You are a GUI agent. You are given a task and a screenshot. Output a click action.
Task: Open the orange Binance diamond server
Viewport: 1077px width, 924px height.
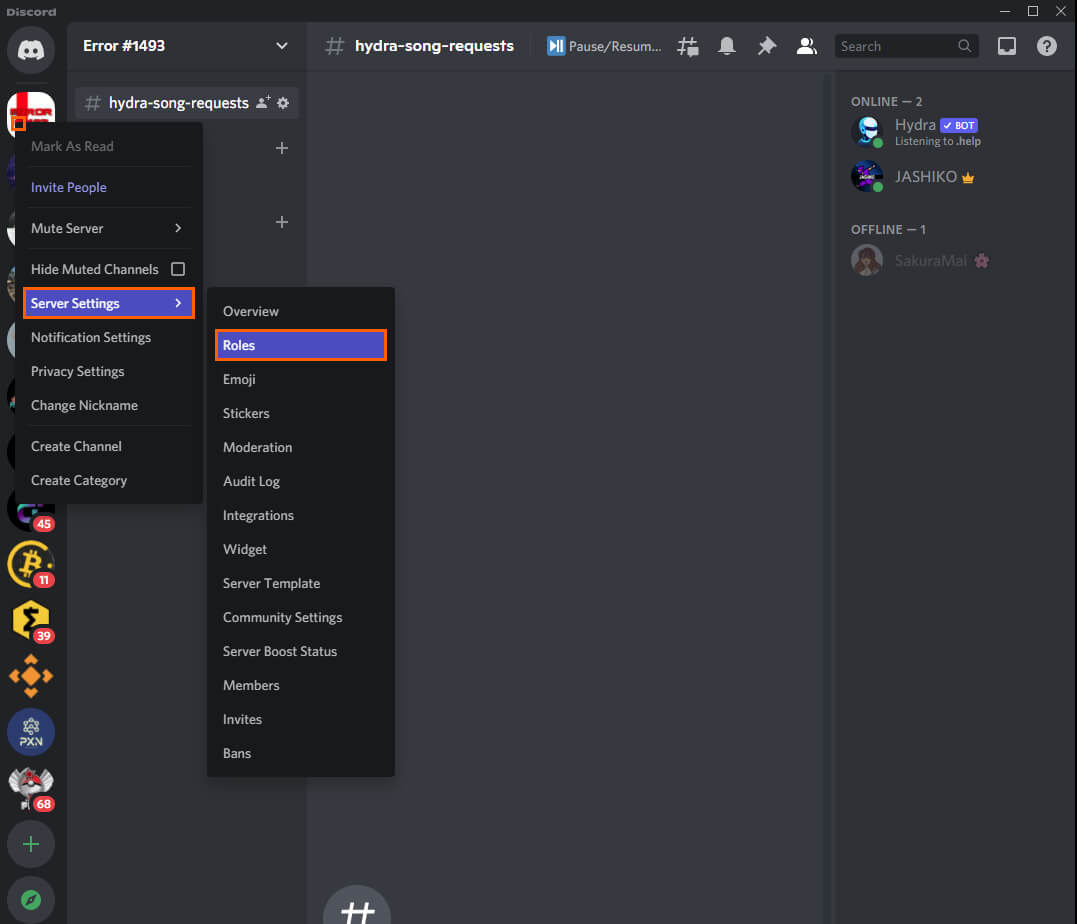click(x=31, y=676)
